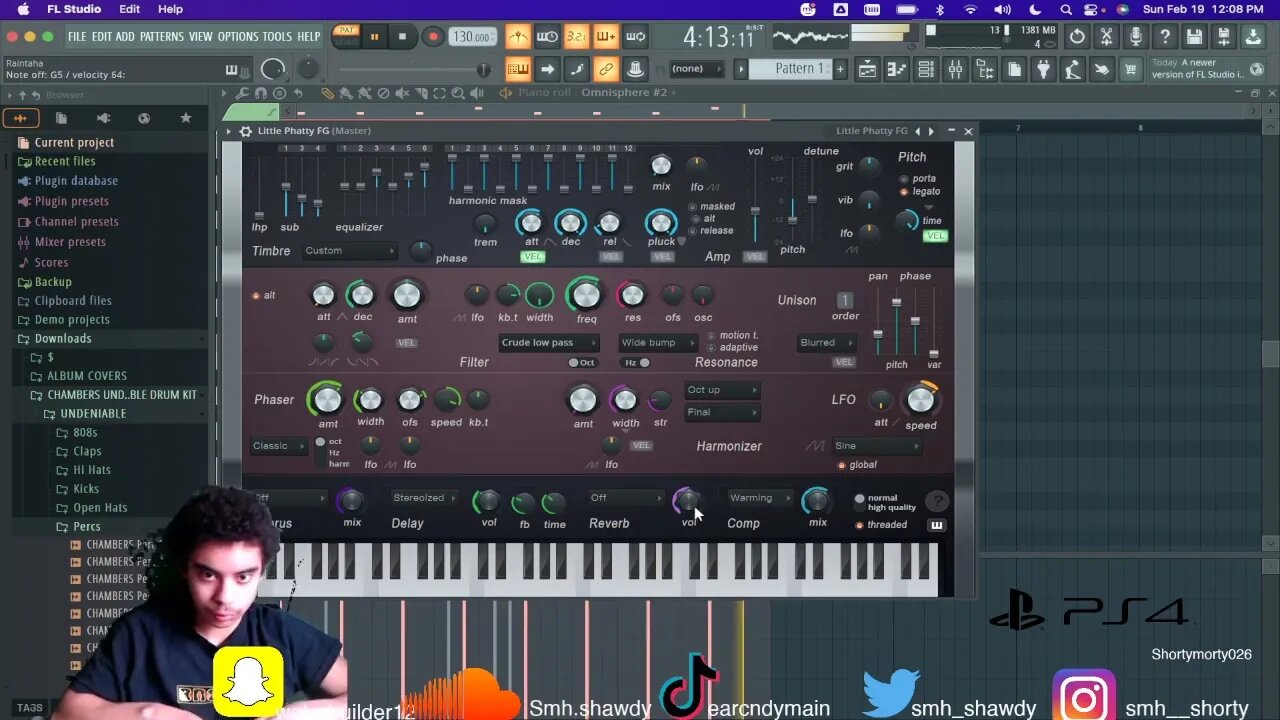Open the Mixer view icon

955,69
